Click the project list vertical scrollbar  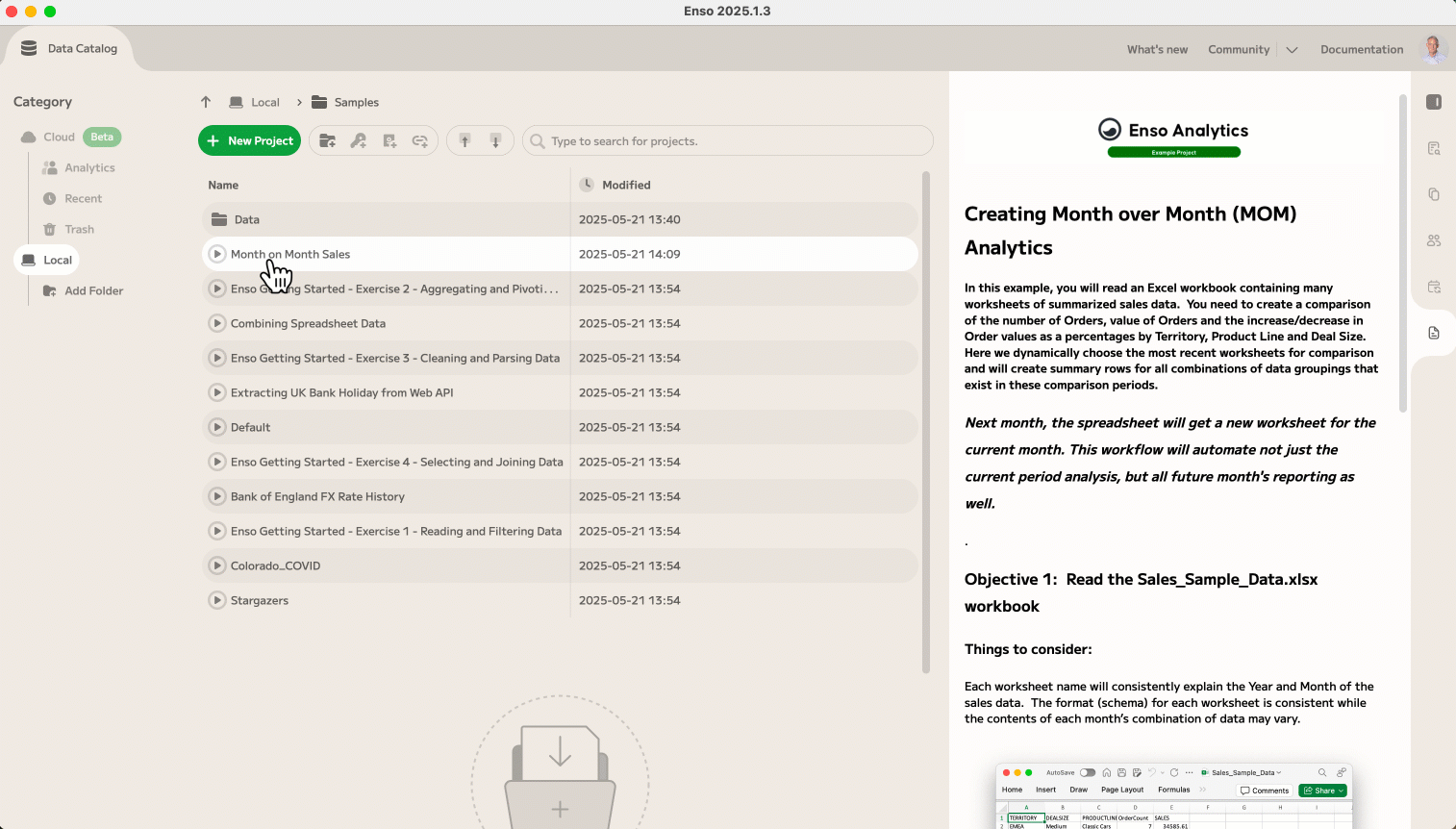tap(926, 423)
